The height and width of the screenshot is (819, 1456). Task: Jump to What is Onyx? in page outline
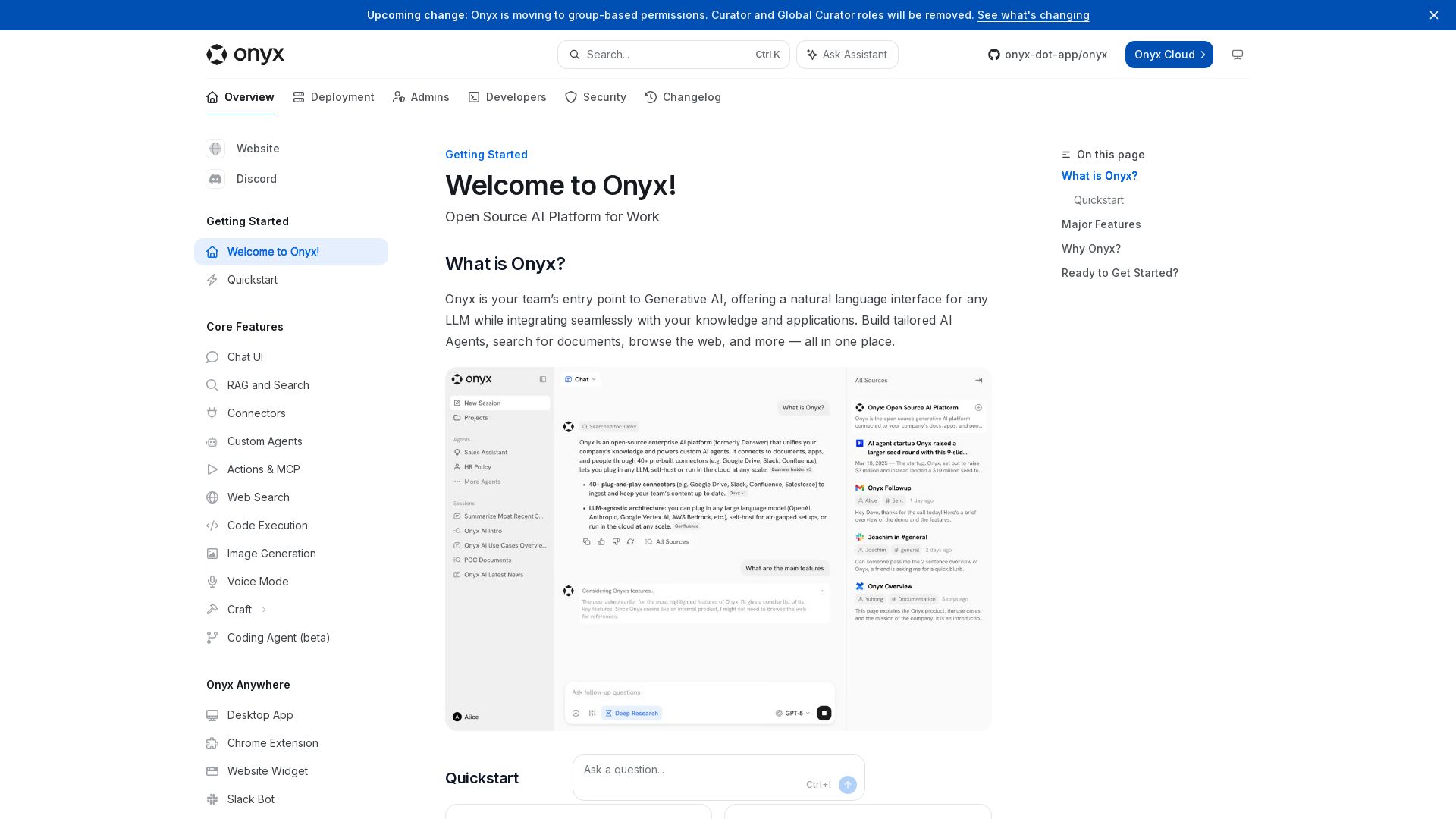point(1099,176)
